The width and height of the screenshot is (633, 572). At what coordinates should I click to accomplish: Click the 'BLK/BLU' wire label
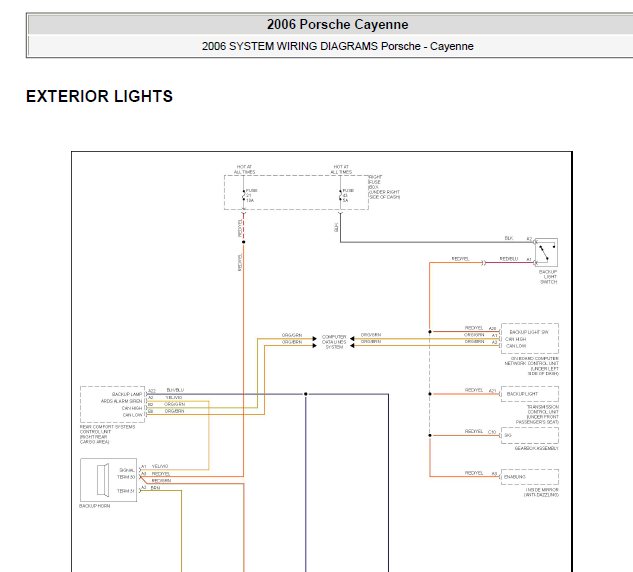[x=175, y=390]
